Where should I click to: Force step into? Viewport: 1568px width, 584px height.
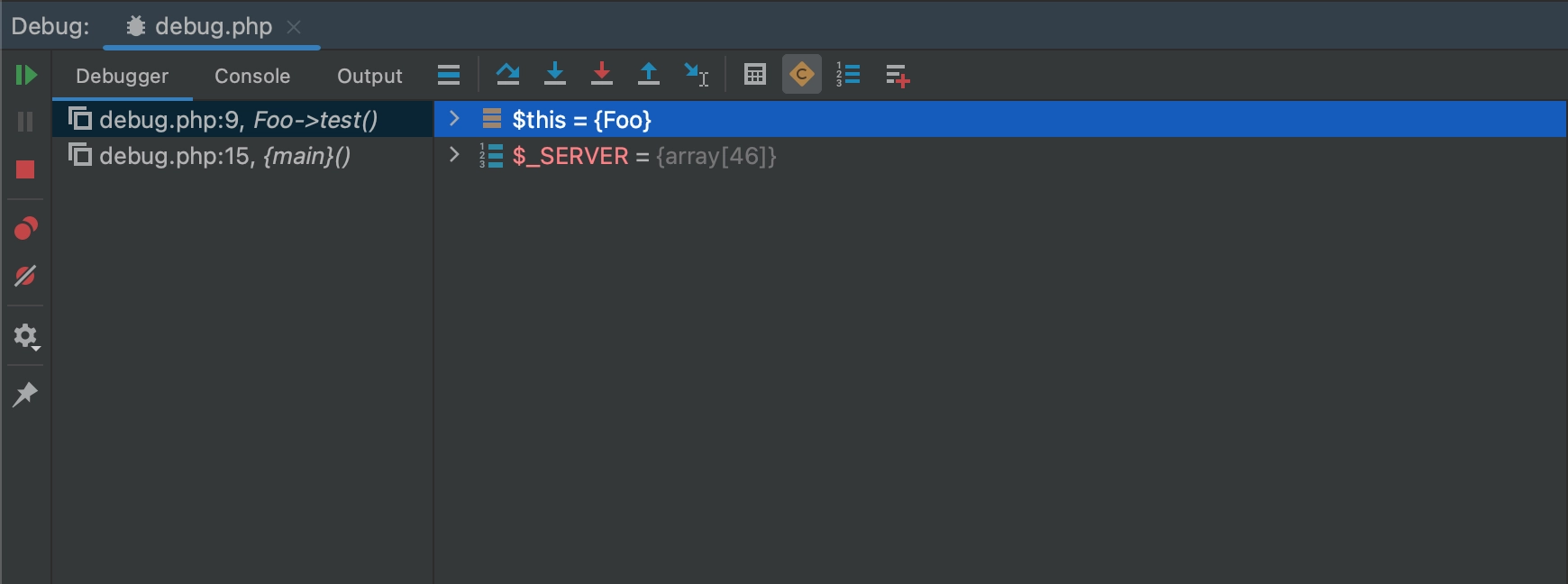602,75
